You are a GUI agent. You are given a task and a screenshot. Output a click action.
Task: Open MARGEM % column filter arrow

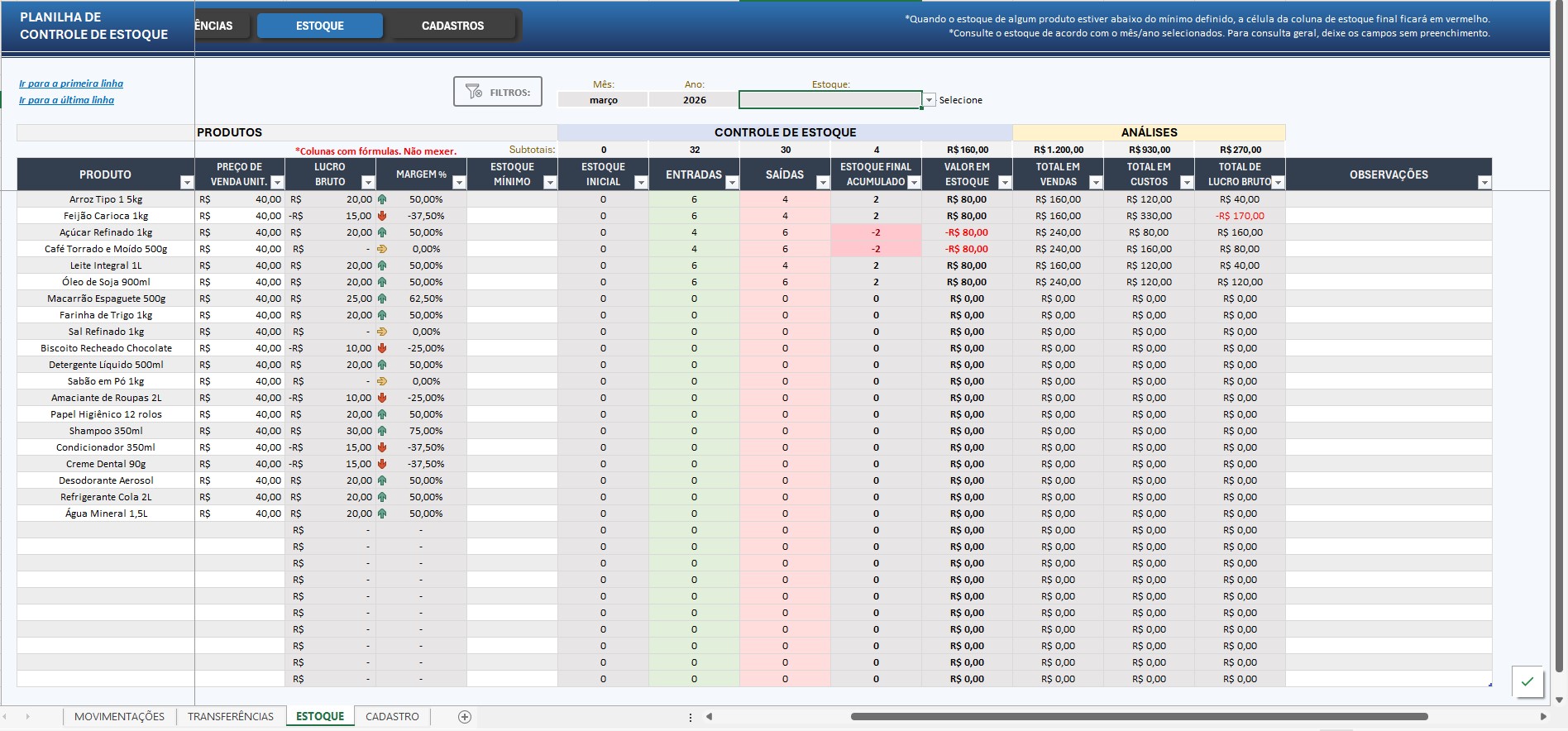pyautogui.click(x=459, y=183)
